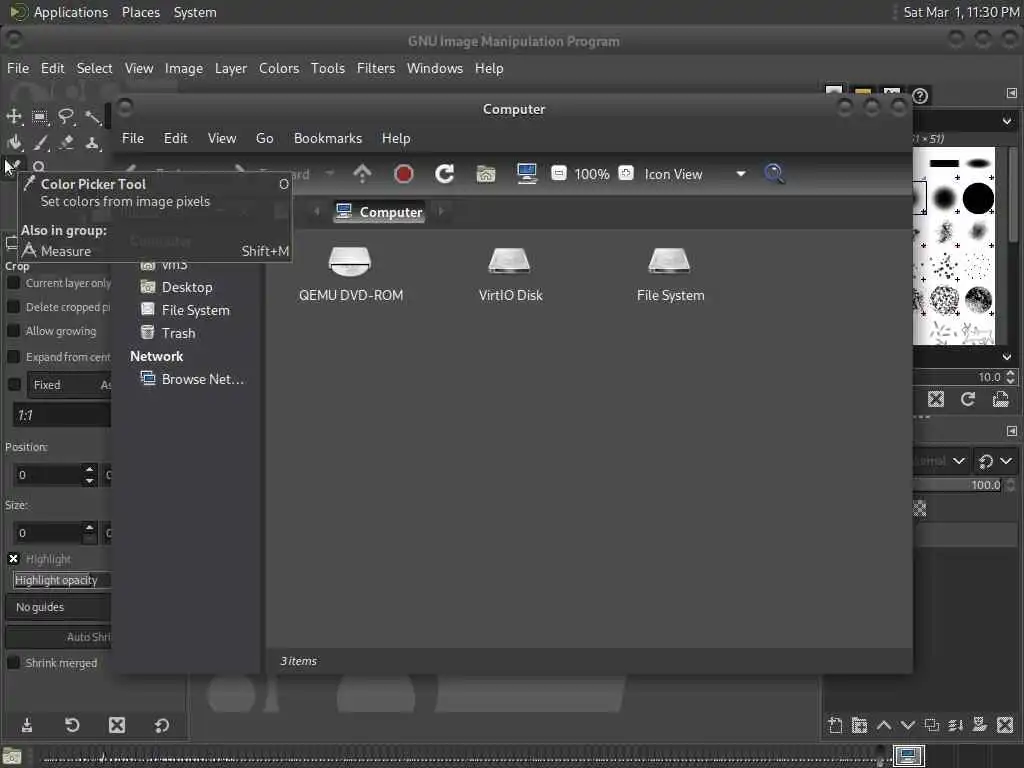Open the Places menu in top panel
1024x768 pixels.
point(140,12)
